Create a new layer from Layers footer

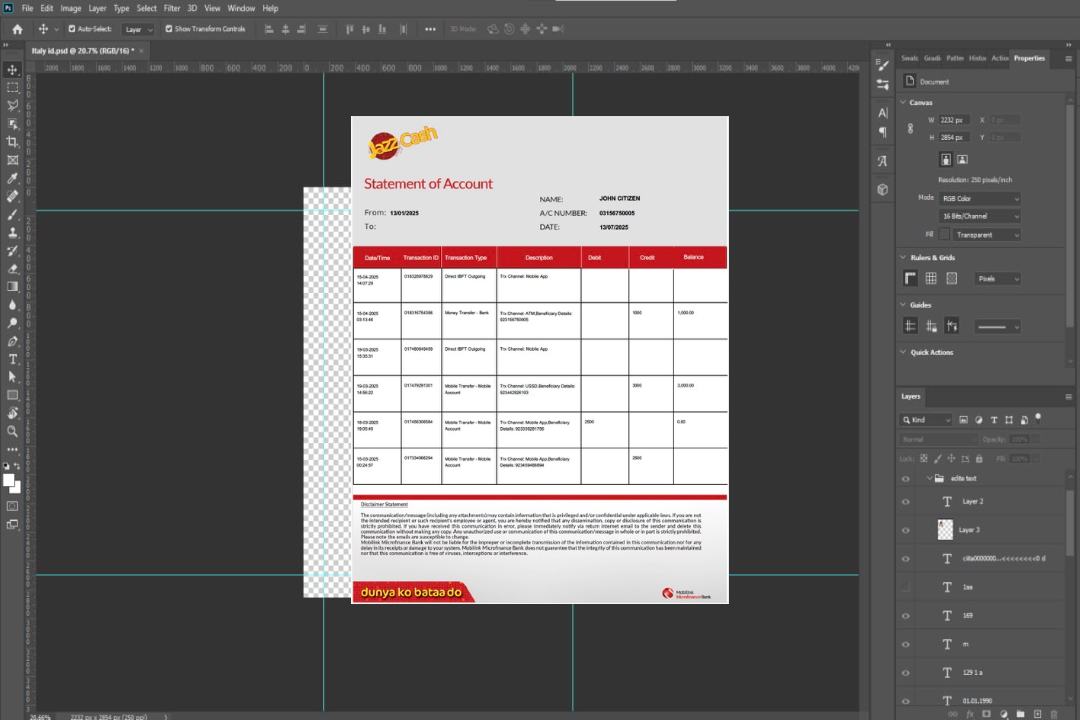tap(1037, 714)
